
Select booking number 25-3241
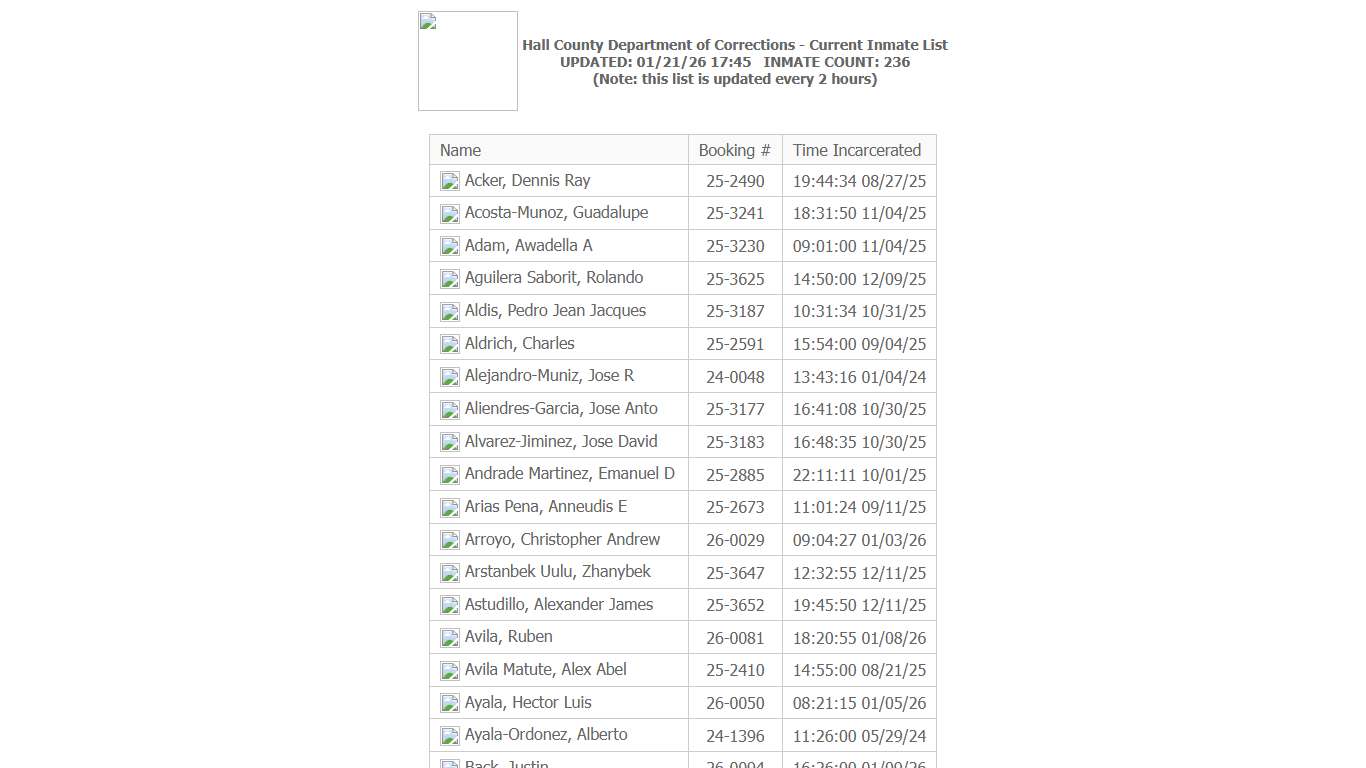coord(735,213)
